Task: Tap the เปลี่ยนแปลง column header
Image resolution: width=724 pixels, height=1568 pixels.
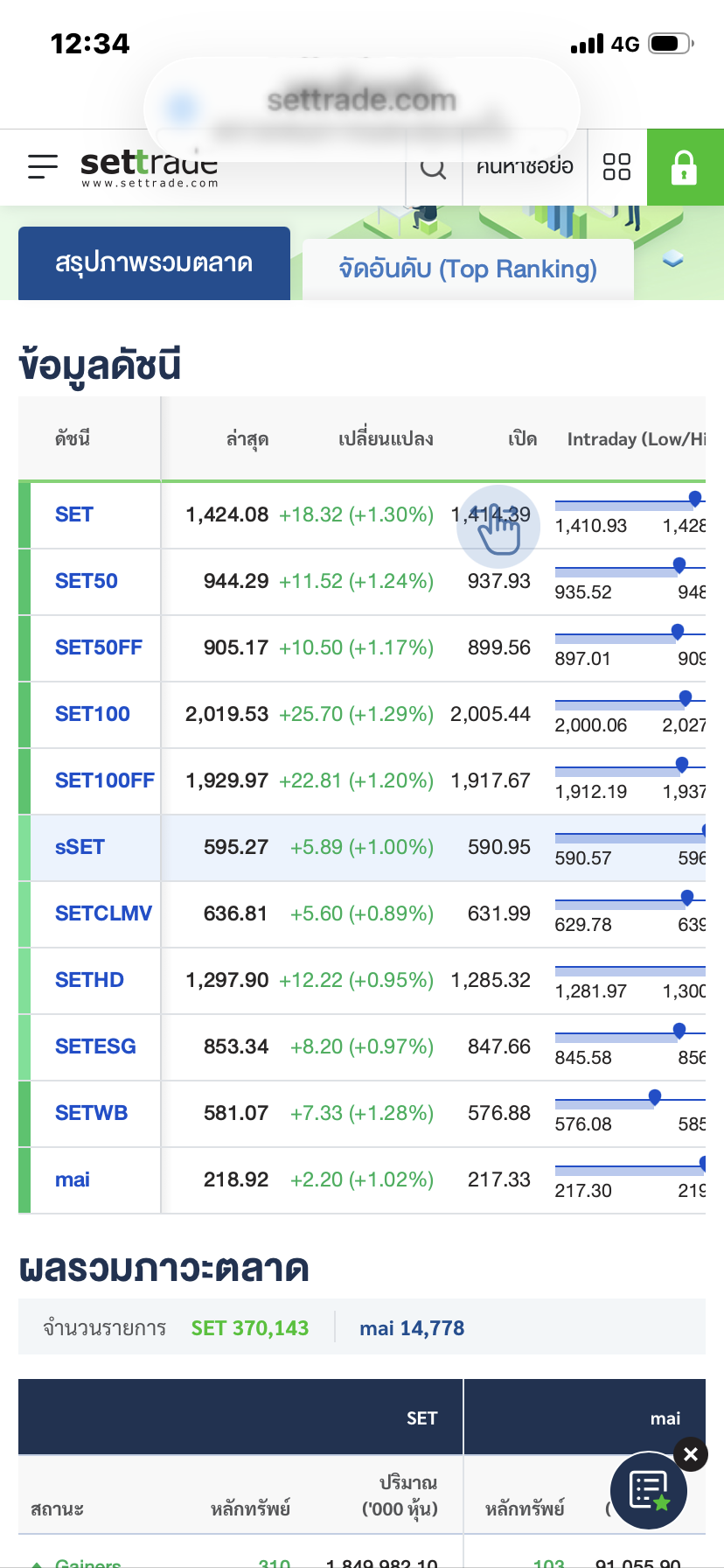Action: [x=386, y=439]
